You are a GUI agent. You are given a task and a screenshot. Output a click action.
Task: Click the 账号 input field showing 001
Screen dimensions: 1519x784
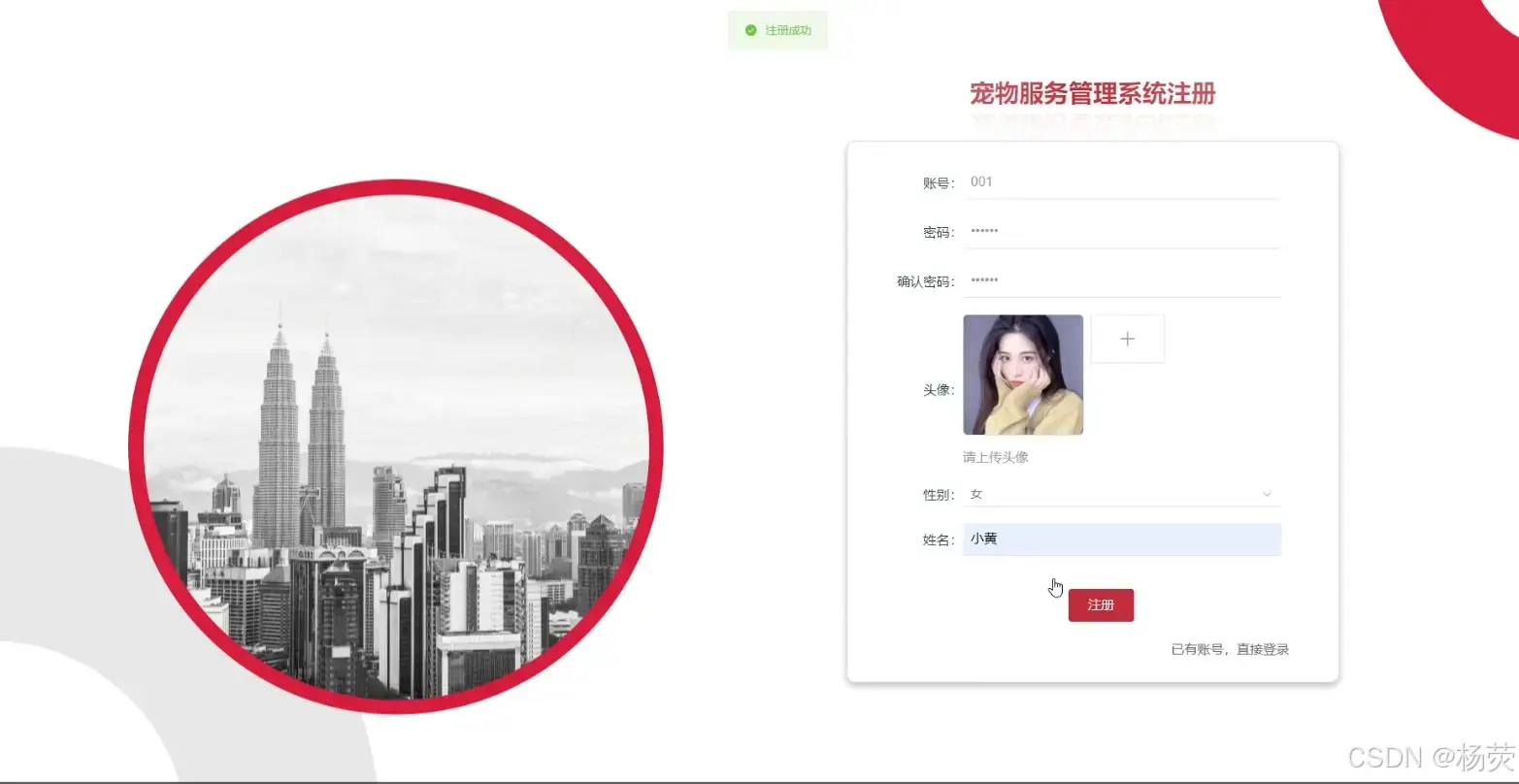pyautogui.click(x=1121, y=182)
